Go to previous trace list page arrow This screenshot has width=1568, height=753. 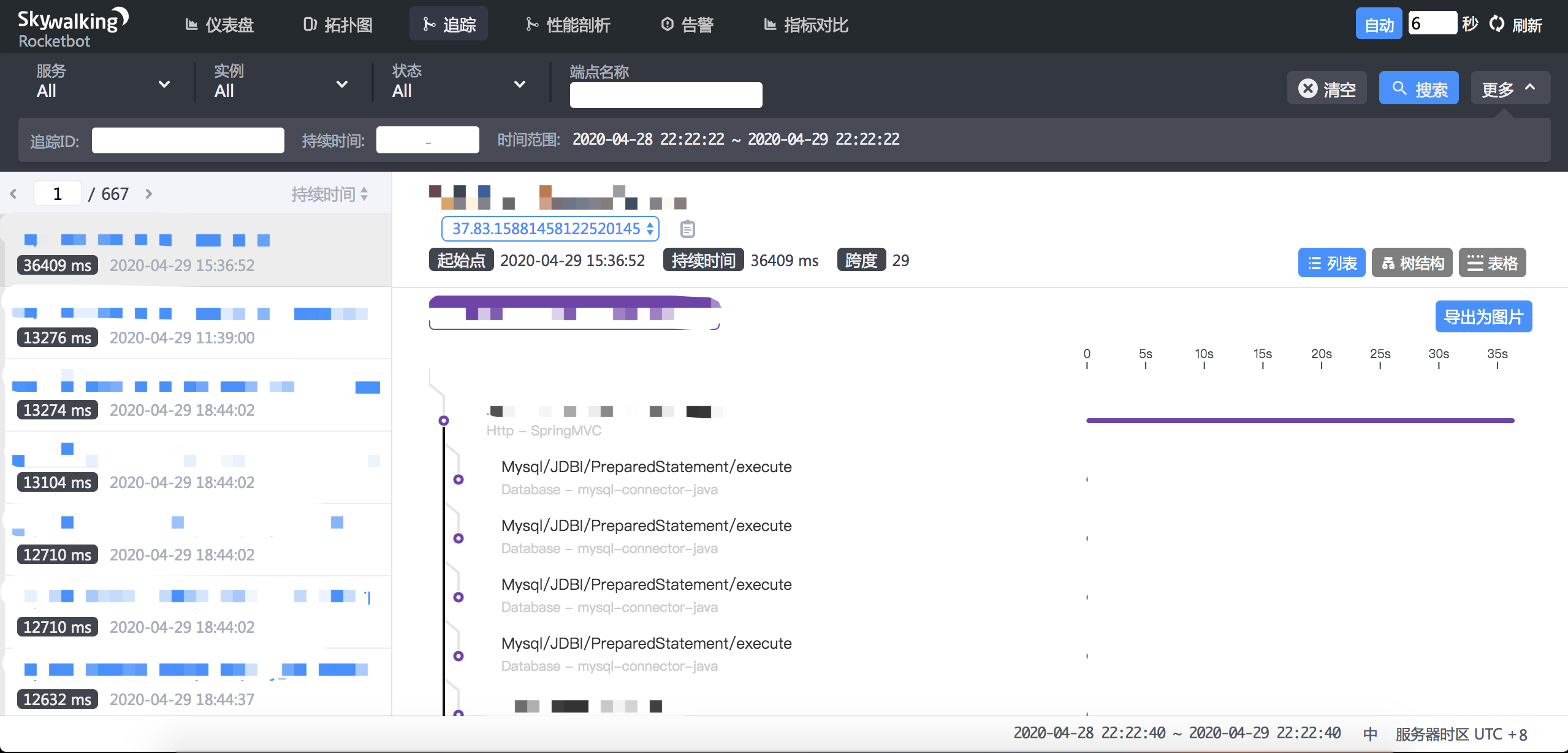point(13,194)
